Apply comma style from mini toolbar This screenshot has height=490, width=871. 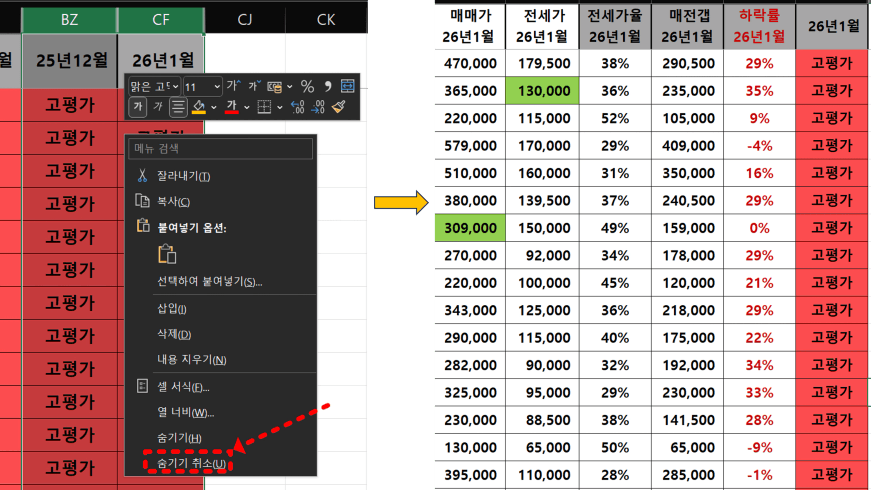[x=328, y=87]
